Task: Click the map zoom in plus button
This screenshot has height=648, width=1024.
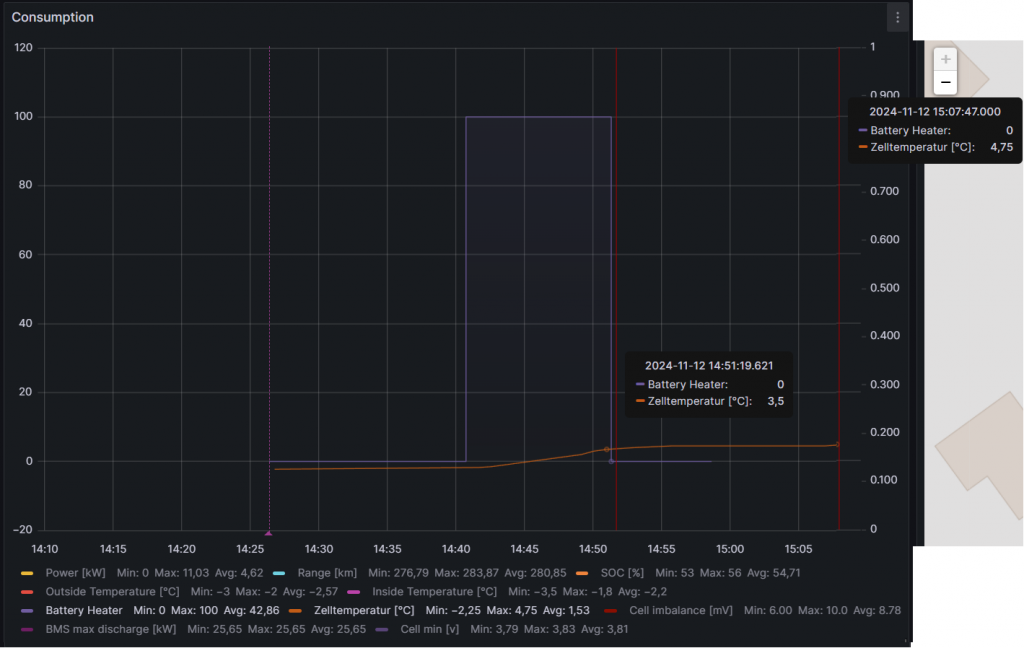Action: (x=945, y=59)
